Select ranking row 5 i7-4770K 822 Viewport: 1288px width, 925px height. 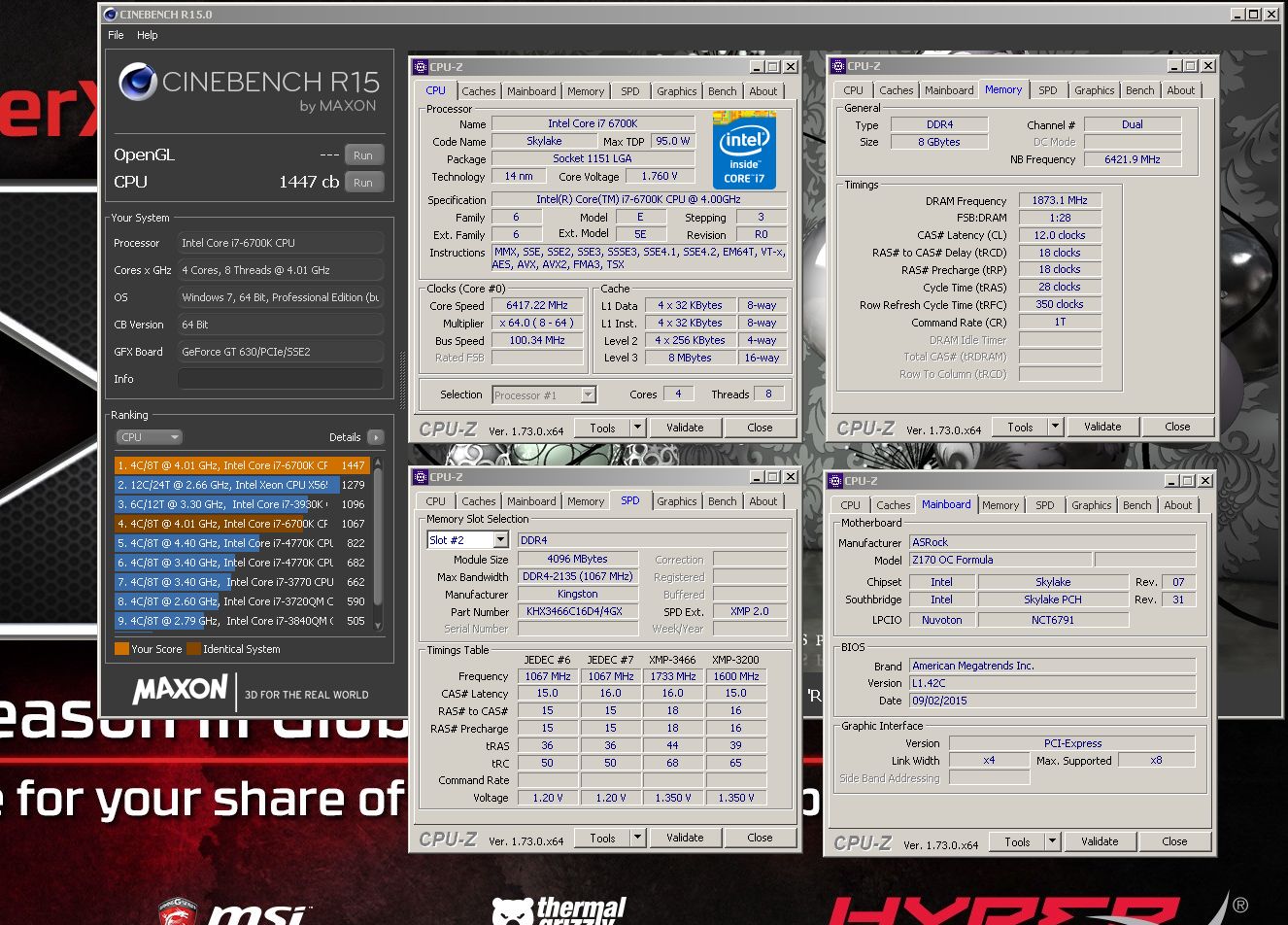[241, 543]
